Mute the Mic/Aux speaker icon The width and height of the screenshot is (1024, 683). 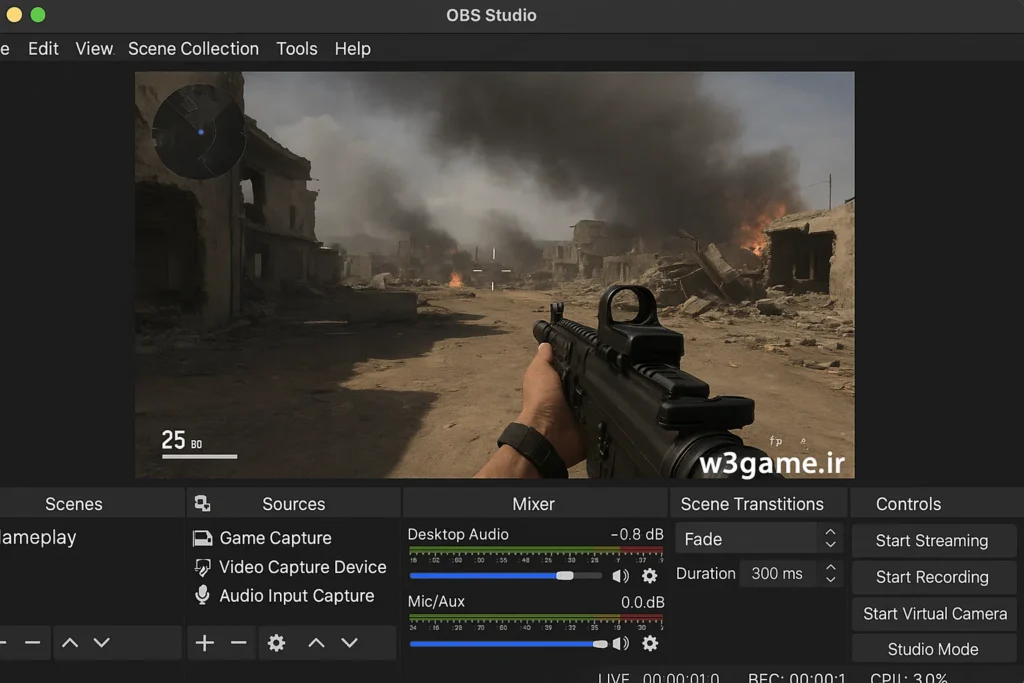tap(620, 644)
